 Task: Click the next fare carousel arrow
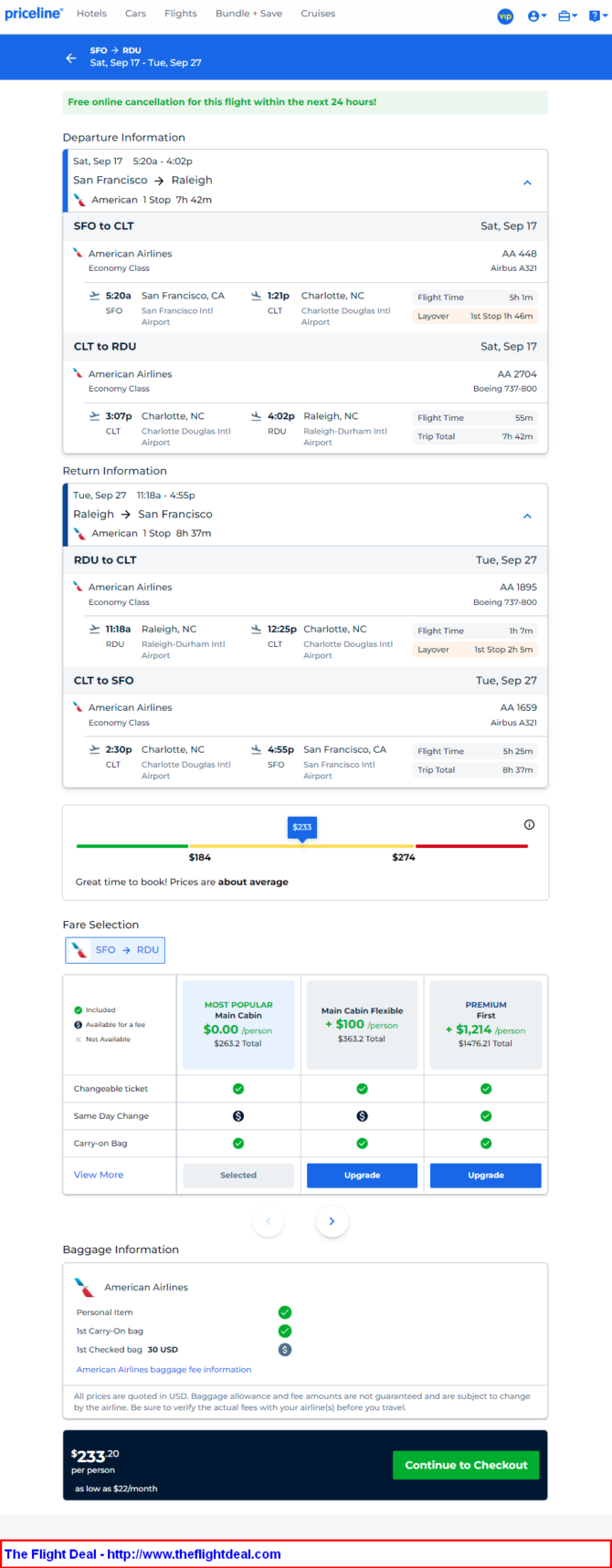coord(332,1221)
